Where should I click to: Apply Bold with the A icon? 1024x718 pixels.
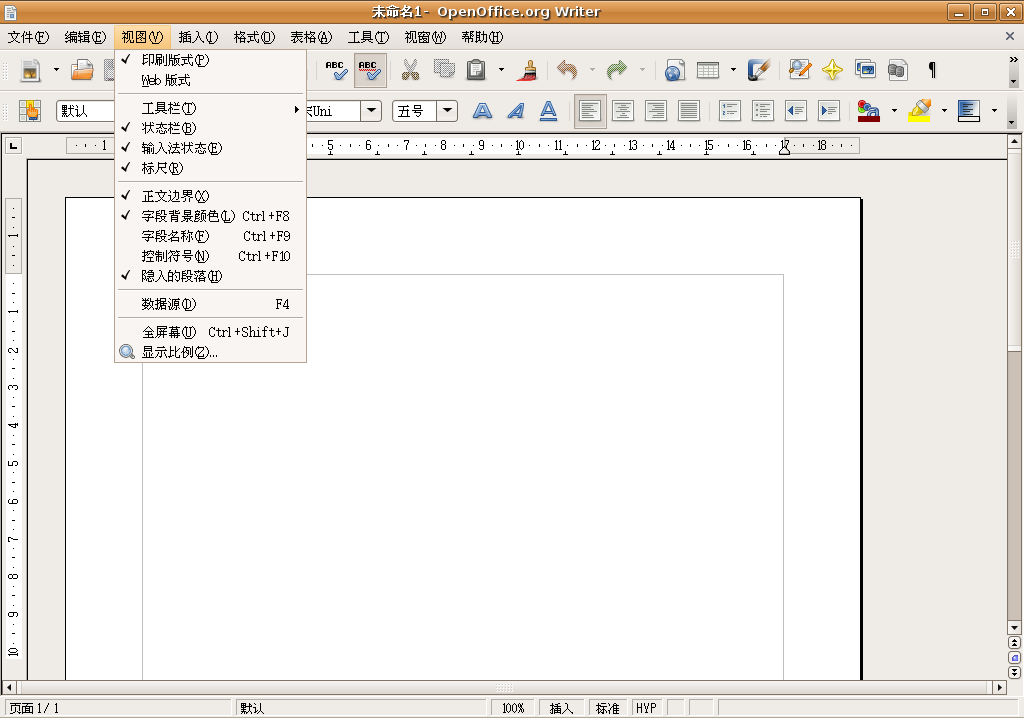[482, 111]
